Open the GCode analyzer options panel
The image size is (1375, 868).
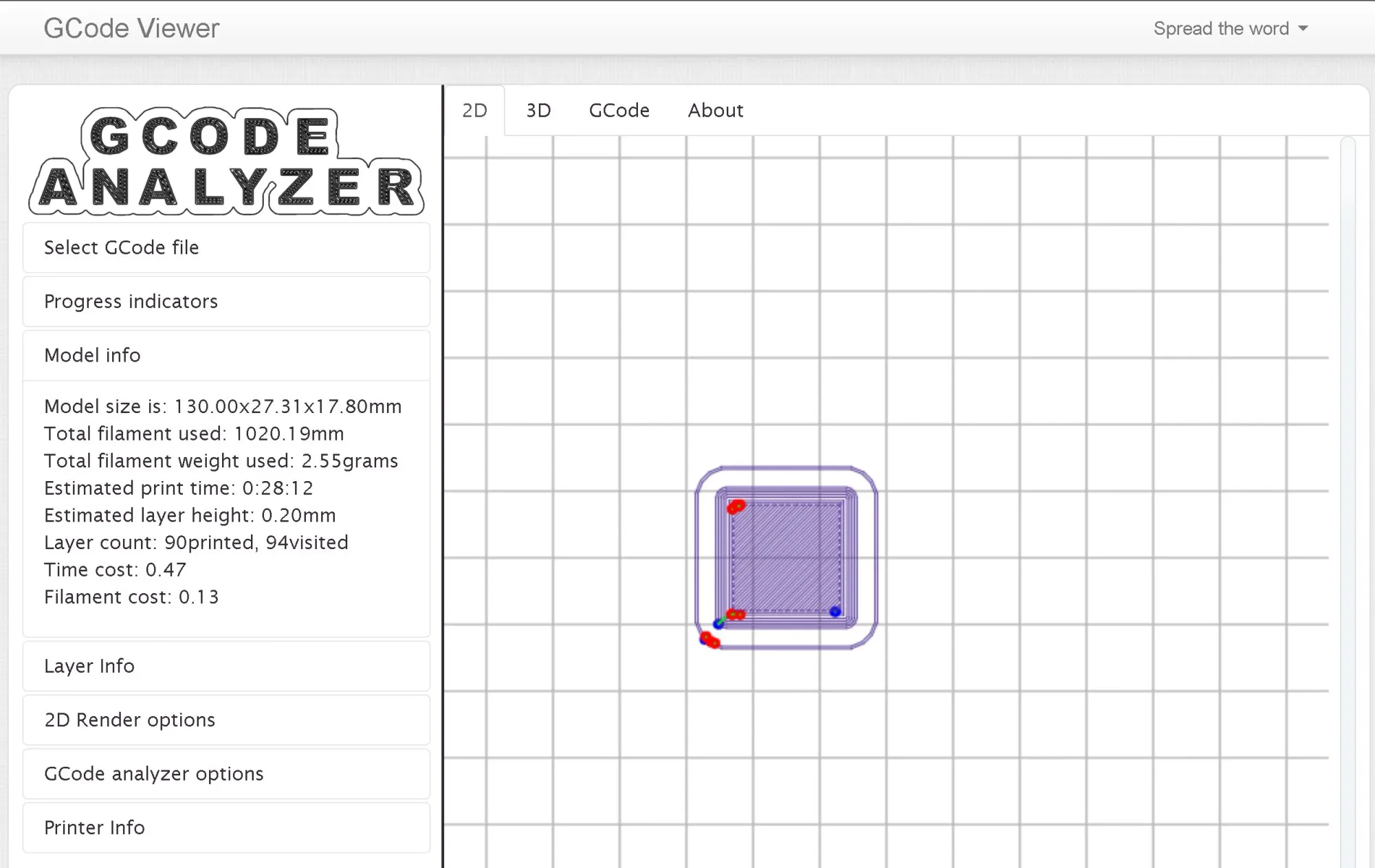pyautogui.click(x=153, y=773)
